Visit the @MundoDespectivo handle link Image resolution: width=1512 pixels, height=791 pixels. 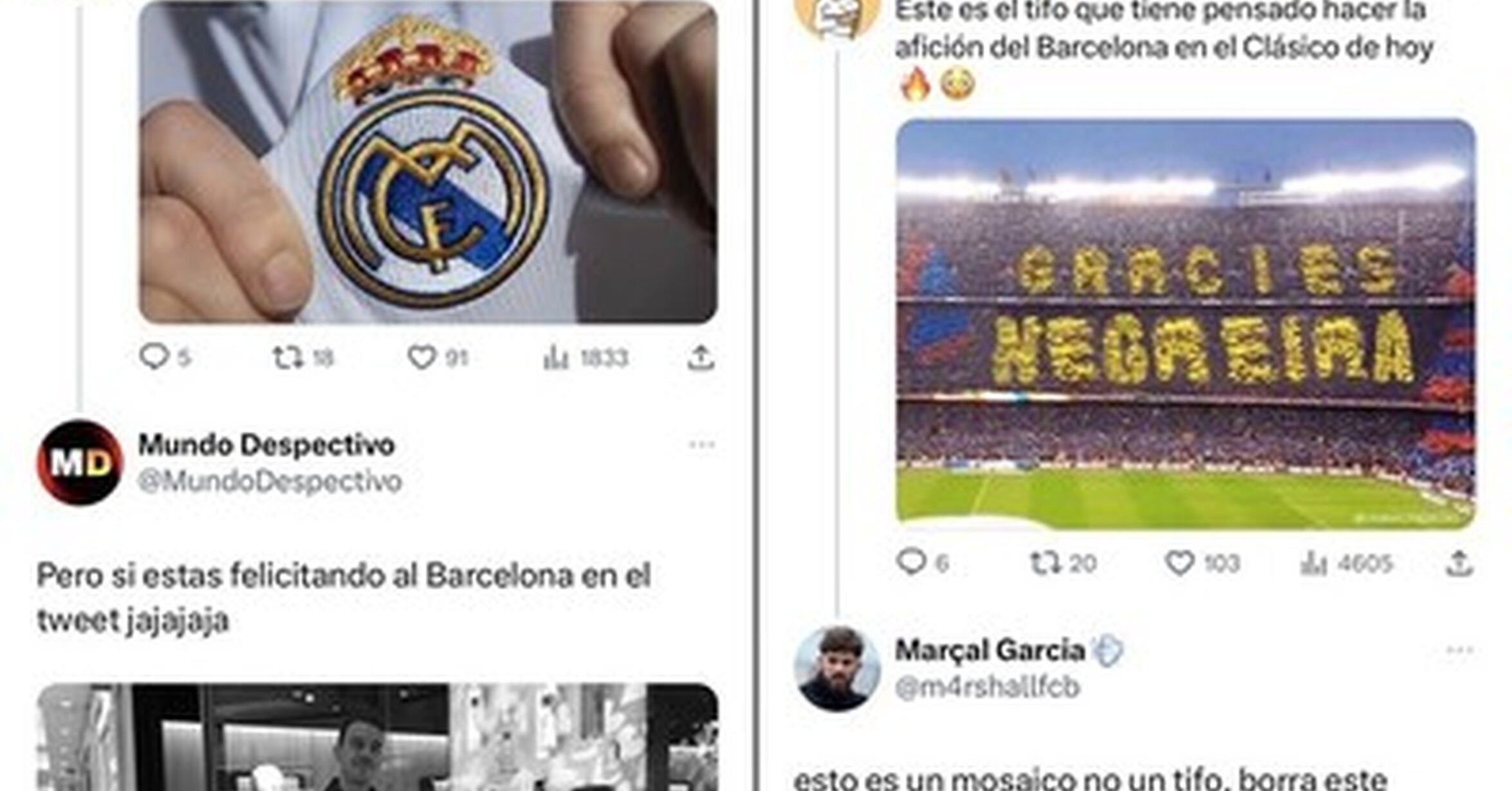pyautogui.click(x=270, y=482)
